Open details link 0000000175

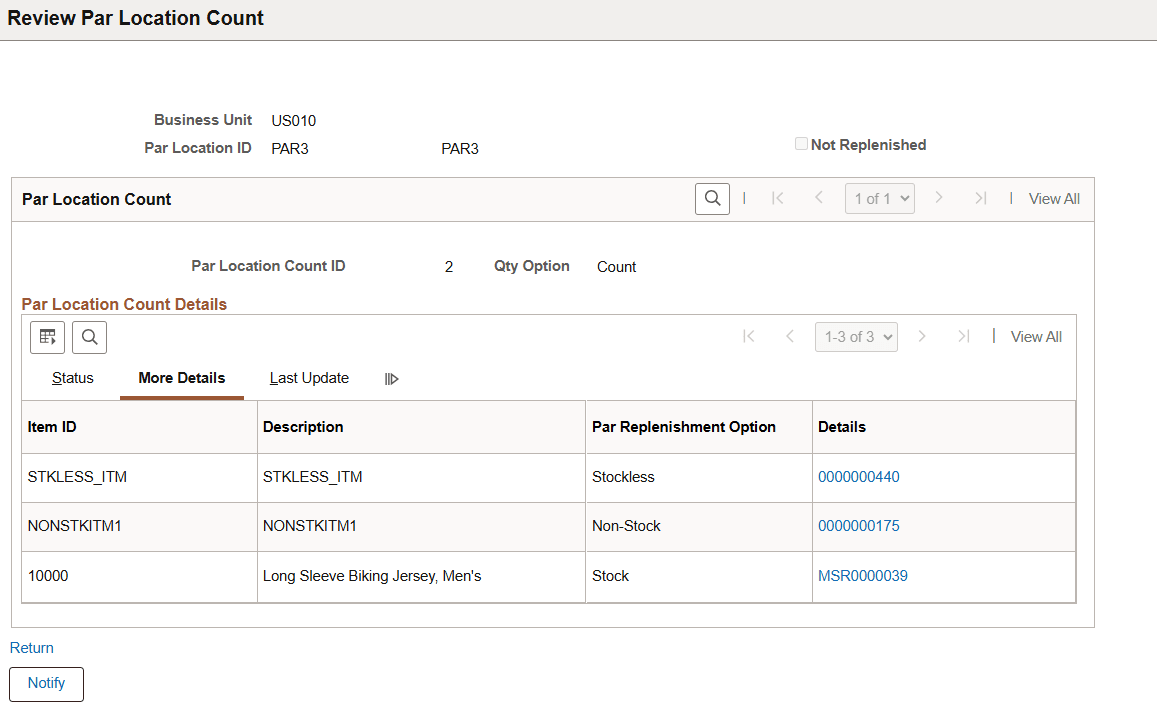pyautogui.click(x=859, y=525)
